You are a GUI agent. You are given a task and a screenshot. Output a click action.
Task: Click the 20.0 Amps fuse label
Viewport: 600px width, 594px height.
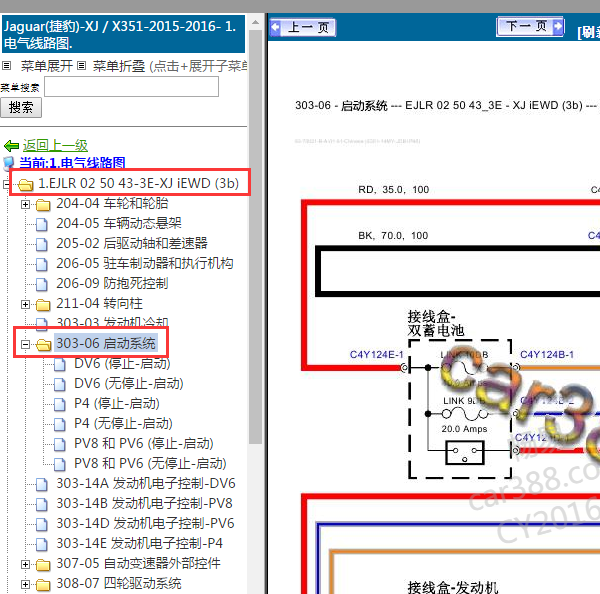click(x=464, y=429)
